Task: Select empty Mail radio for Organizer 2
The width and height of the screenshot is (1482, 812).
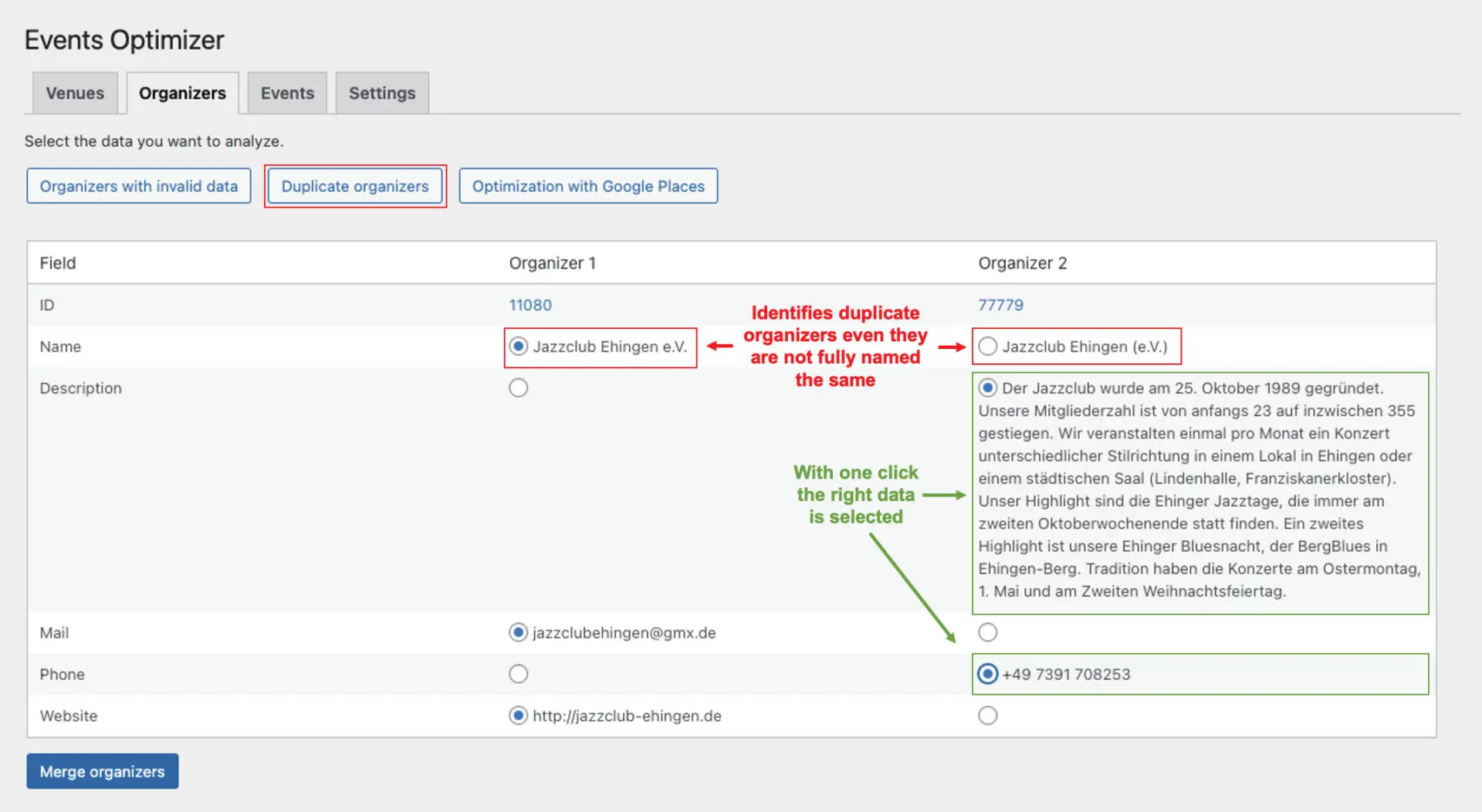Action: click(x=988, y=632)
